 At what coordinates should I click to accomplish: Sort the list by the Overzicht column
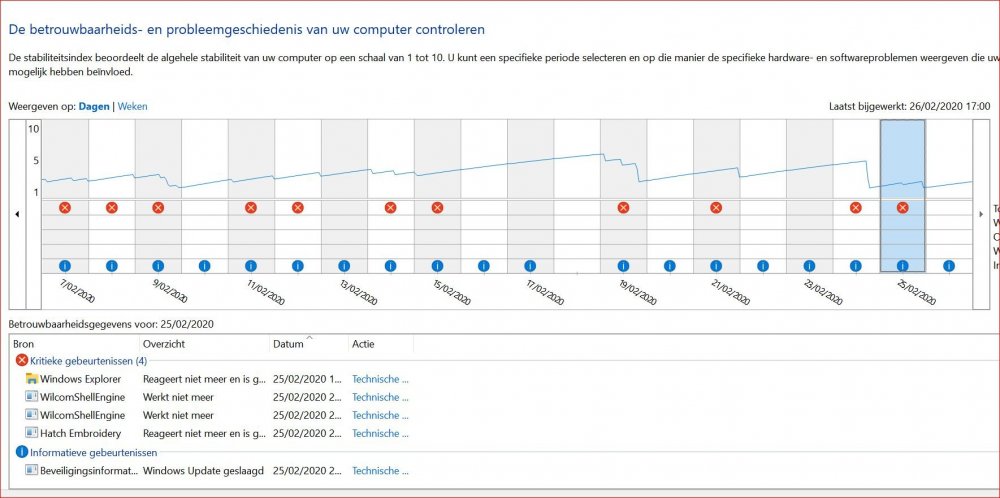(204, 344)
